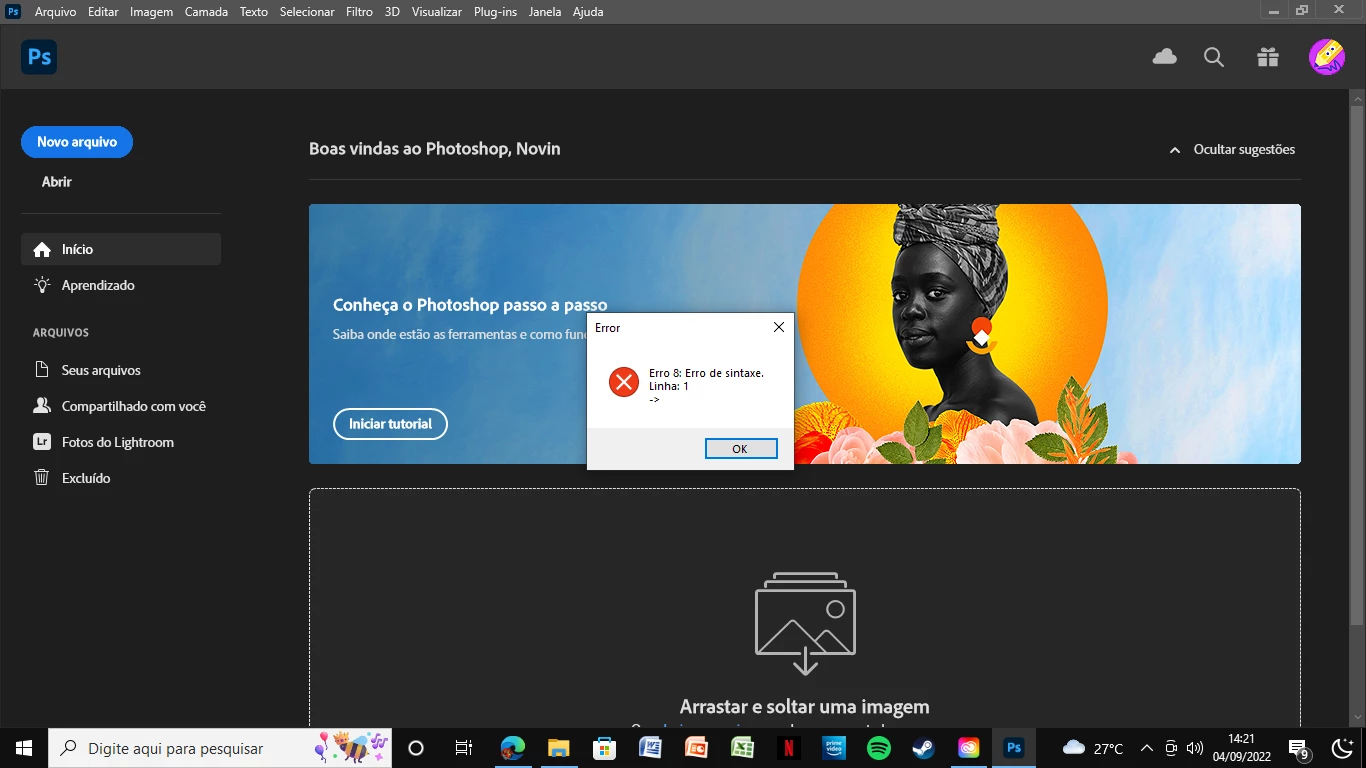Viewport: 1366px width, 768px height.
Task: Close the Error dialog with X
Action: [779, 327]
